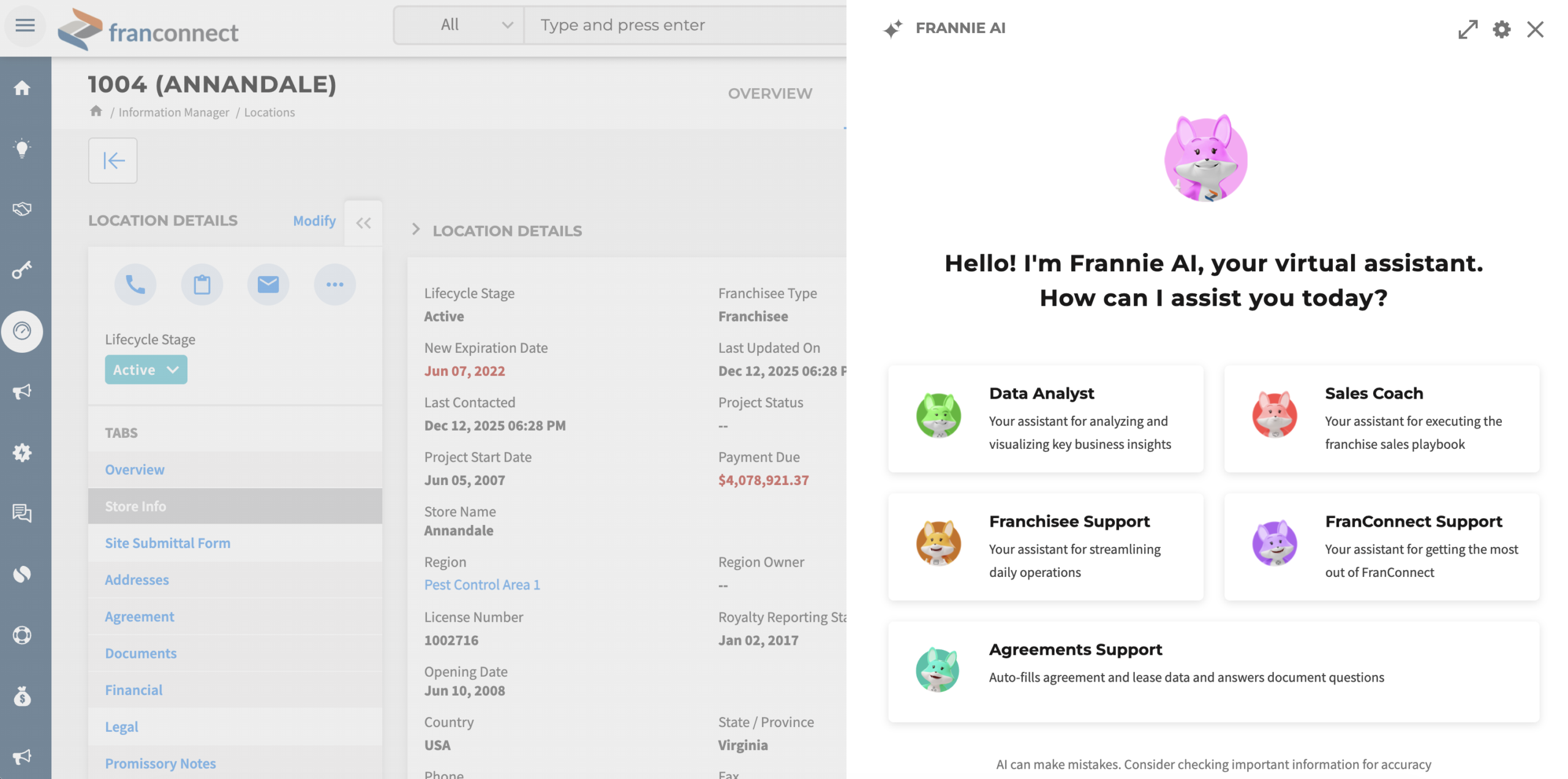Screen dimensions: 1568x779
Task: Click the email envelope icon
Action: (x=268, y=284)
